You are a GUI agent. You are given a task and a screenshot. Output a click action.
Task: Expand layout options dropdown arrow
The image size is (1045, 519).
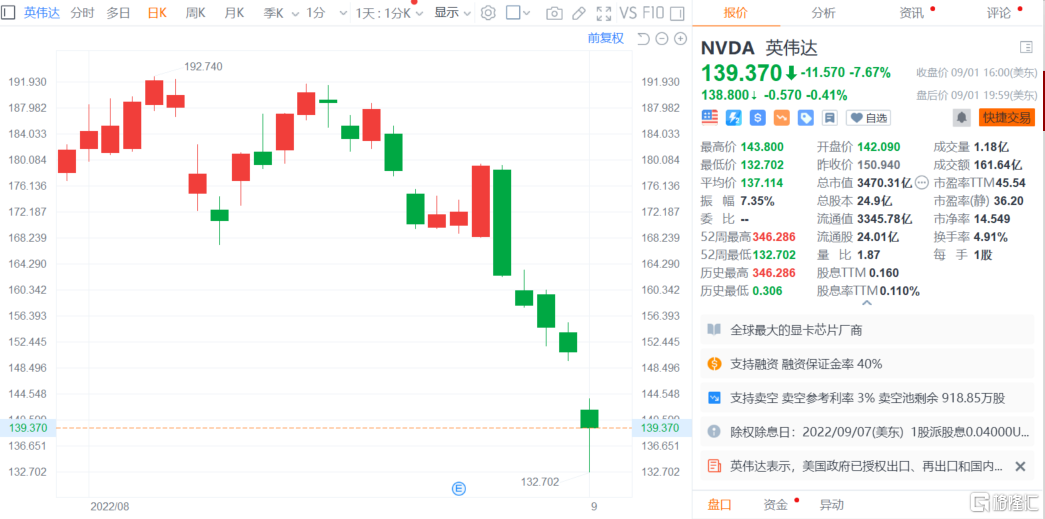tap(526, 13)
